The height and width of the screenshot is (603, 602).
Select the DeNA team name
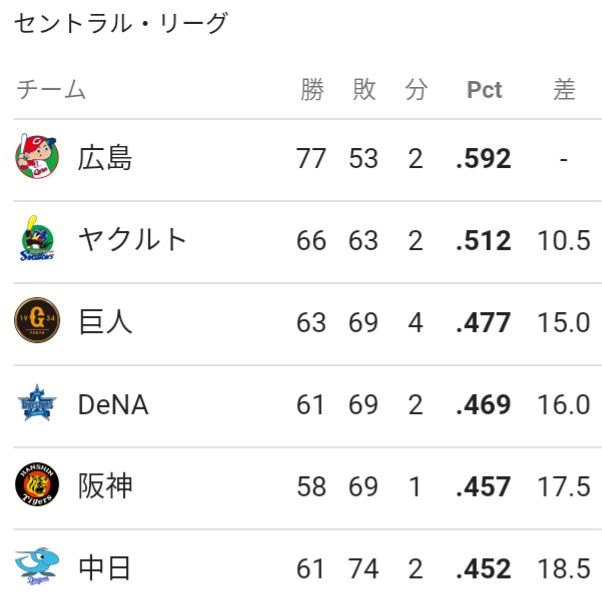(x=113, y=405)
